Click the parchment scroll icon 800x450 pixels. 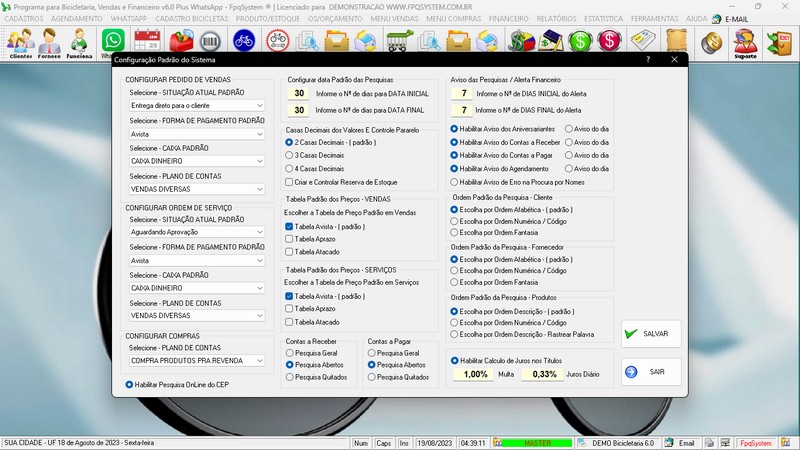click(677, 40)
